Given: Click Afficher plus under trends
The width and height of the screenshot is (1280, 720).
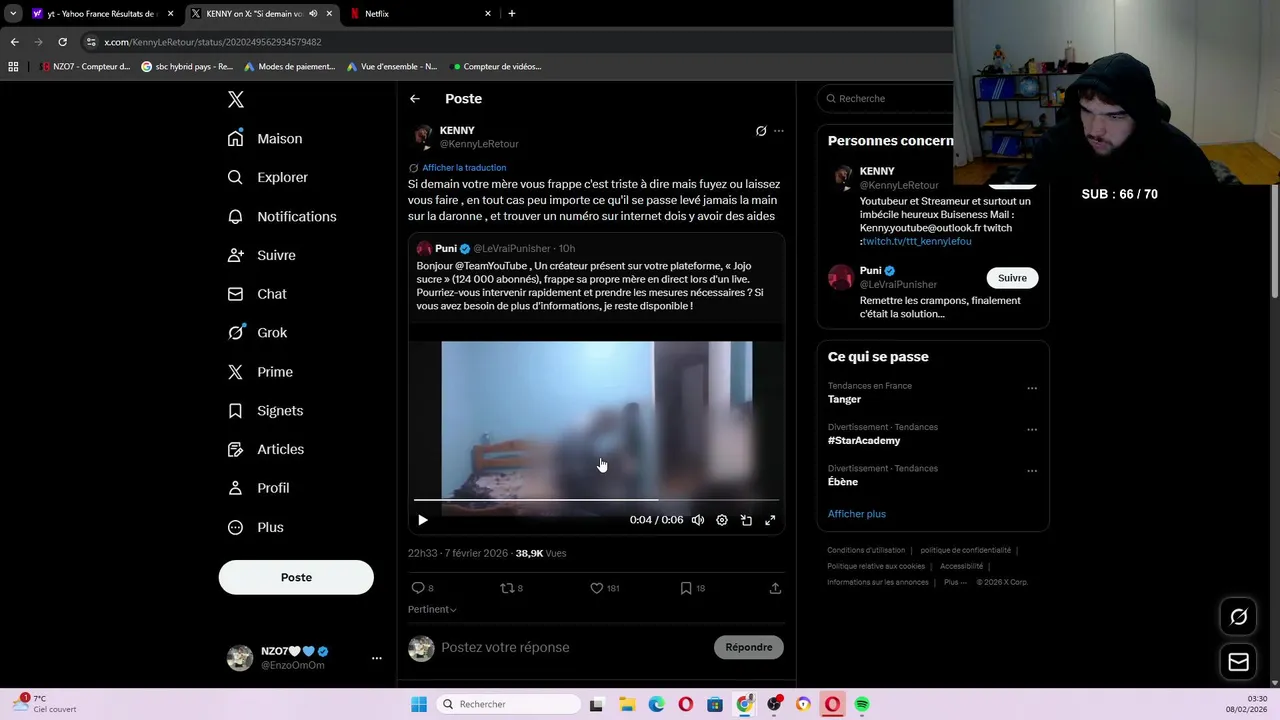Looking at the screenshot, I should [x=857, y=514].
